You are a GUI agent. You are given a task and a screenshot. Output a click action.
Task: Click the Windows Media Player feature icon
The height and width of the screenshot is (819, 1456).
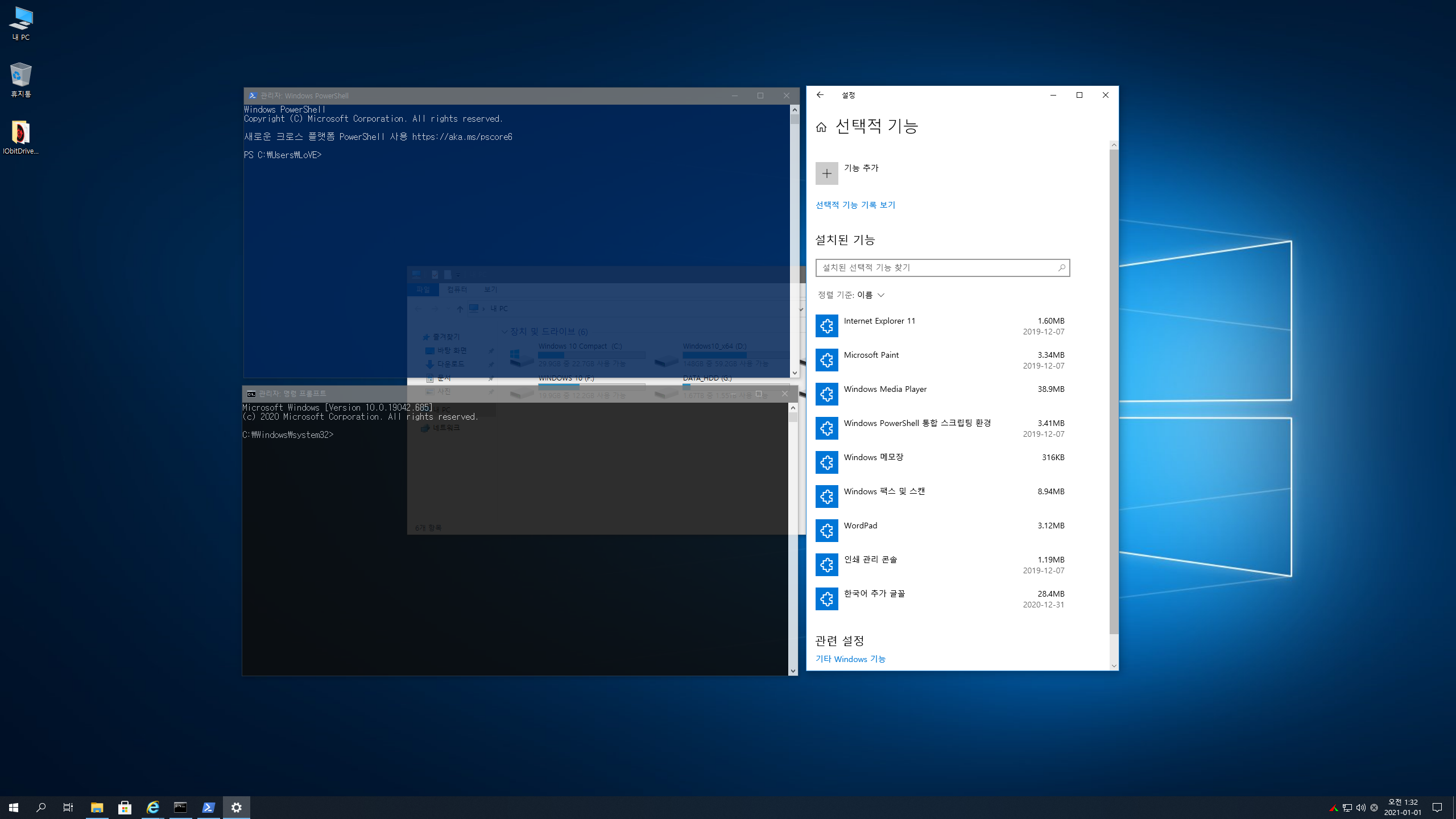click(826, 394)
